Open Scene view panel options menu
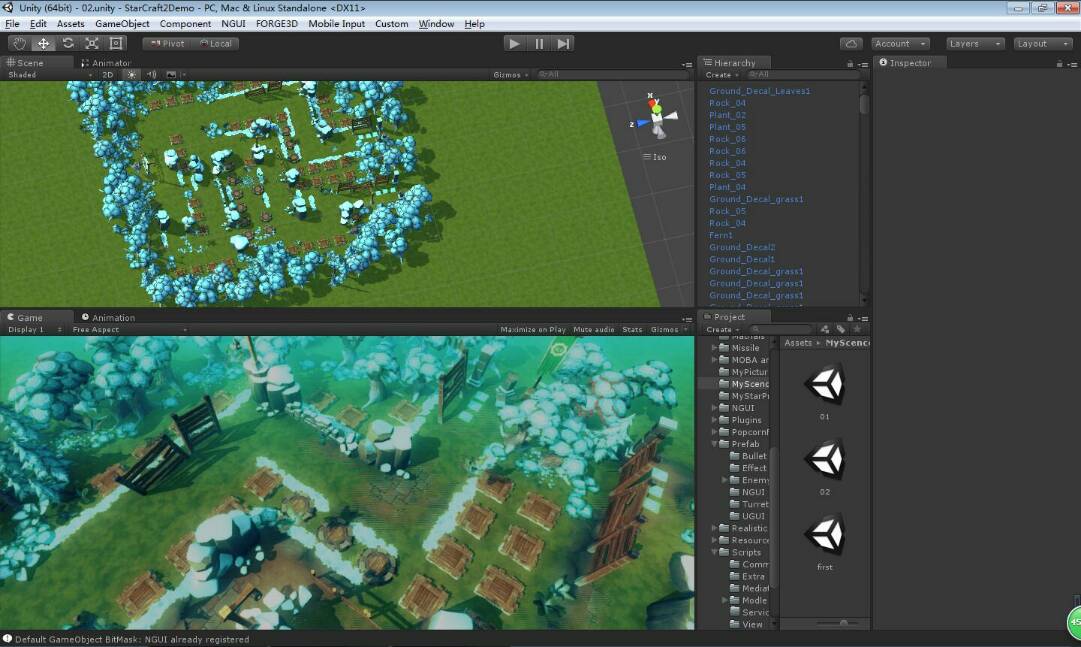Image resolution: width=1081 pixels, height=647 pixels. click(687, 64)
